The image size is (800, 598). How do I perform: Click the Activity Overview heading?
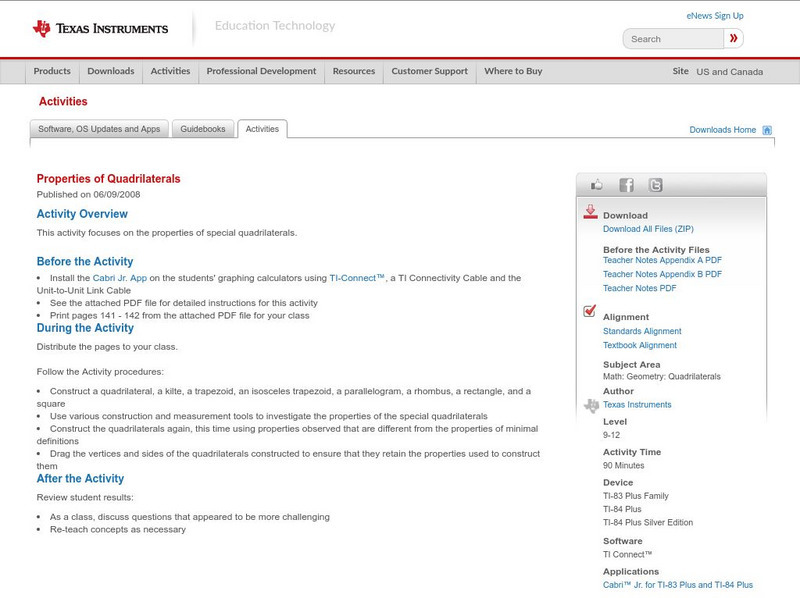tap(82, 214)
